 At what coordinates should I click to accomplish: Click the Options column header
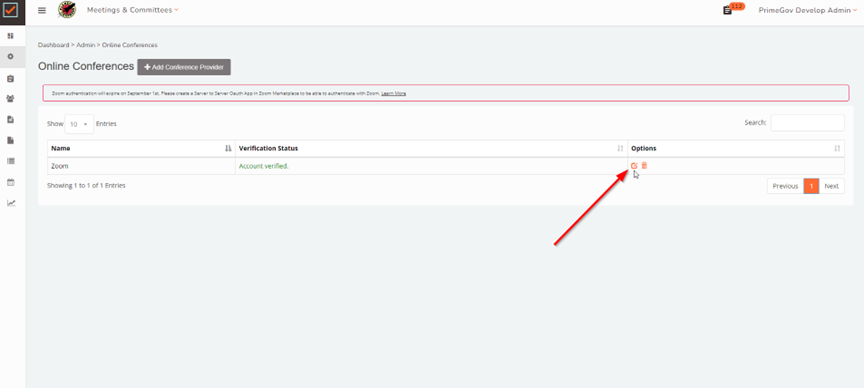coord(736,149)
